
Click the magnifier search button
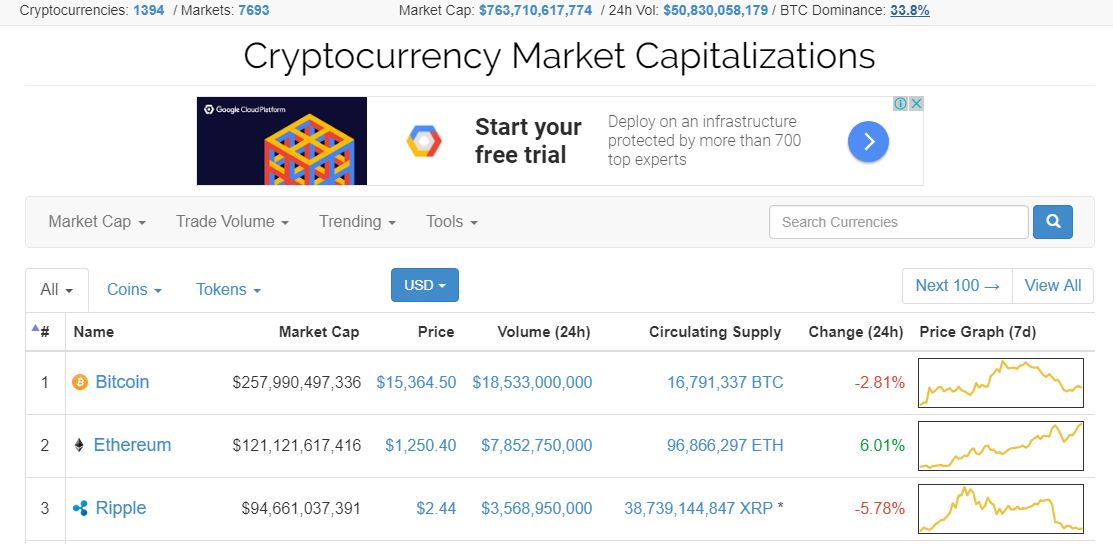[1053, 222]
